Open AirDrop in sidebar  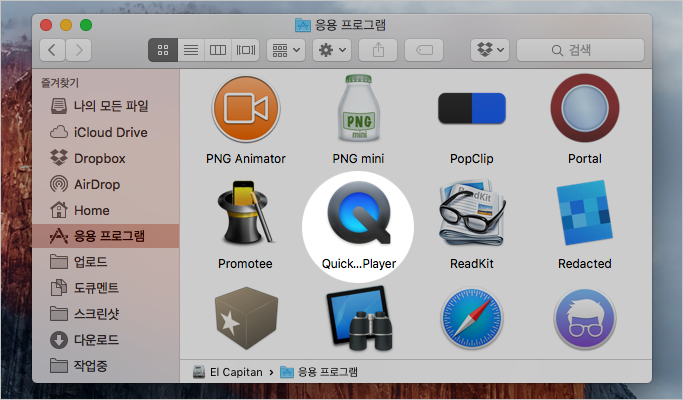[105, 184]
